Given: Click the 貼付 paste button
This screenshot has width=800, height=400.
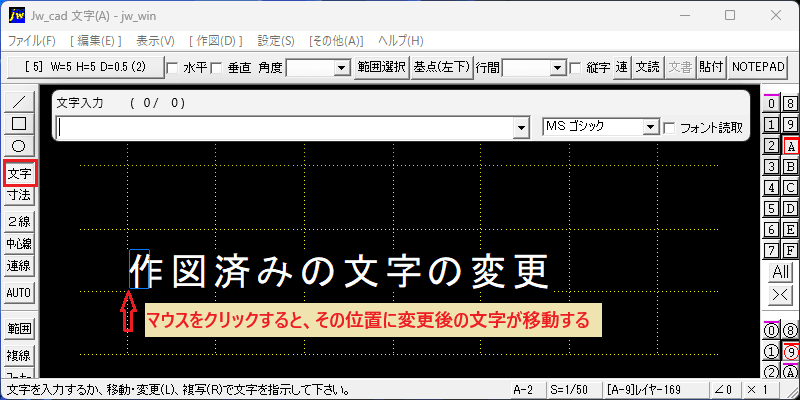Looking at the screenshot, I should point(712,67).
